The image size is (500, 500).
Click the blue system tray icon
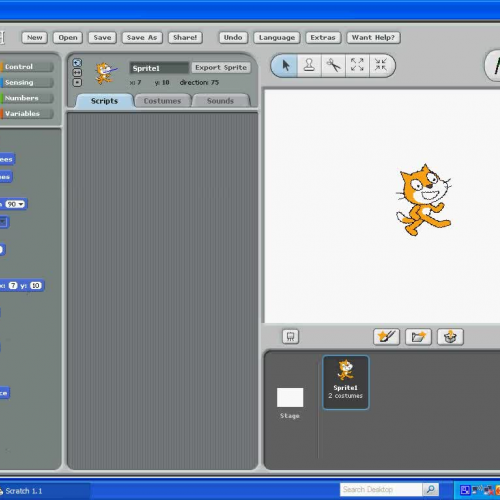(465, 490)
